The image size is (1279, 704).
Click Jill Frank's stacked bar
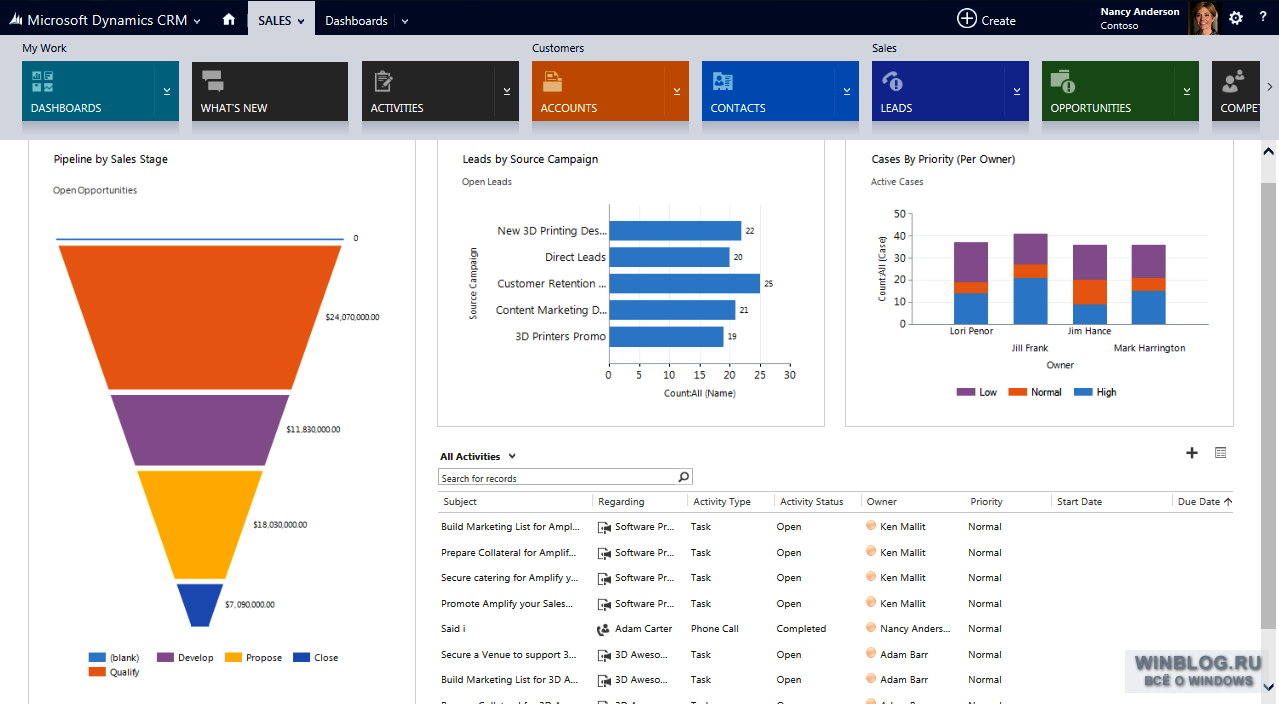point(1030,279)
